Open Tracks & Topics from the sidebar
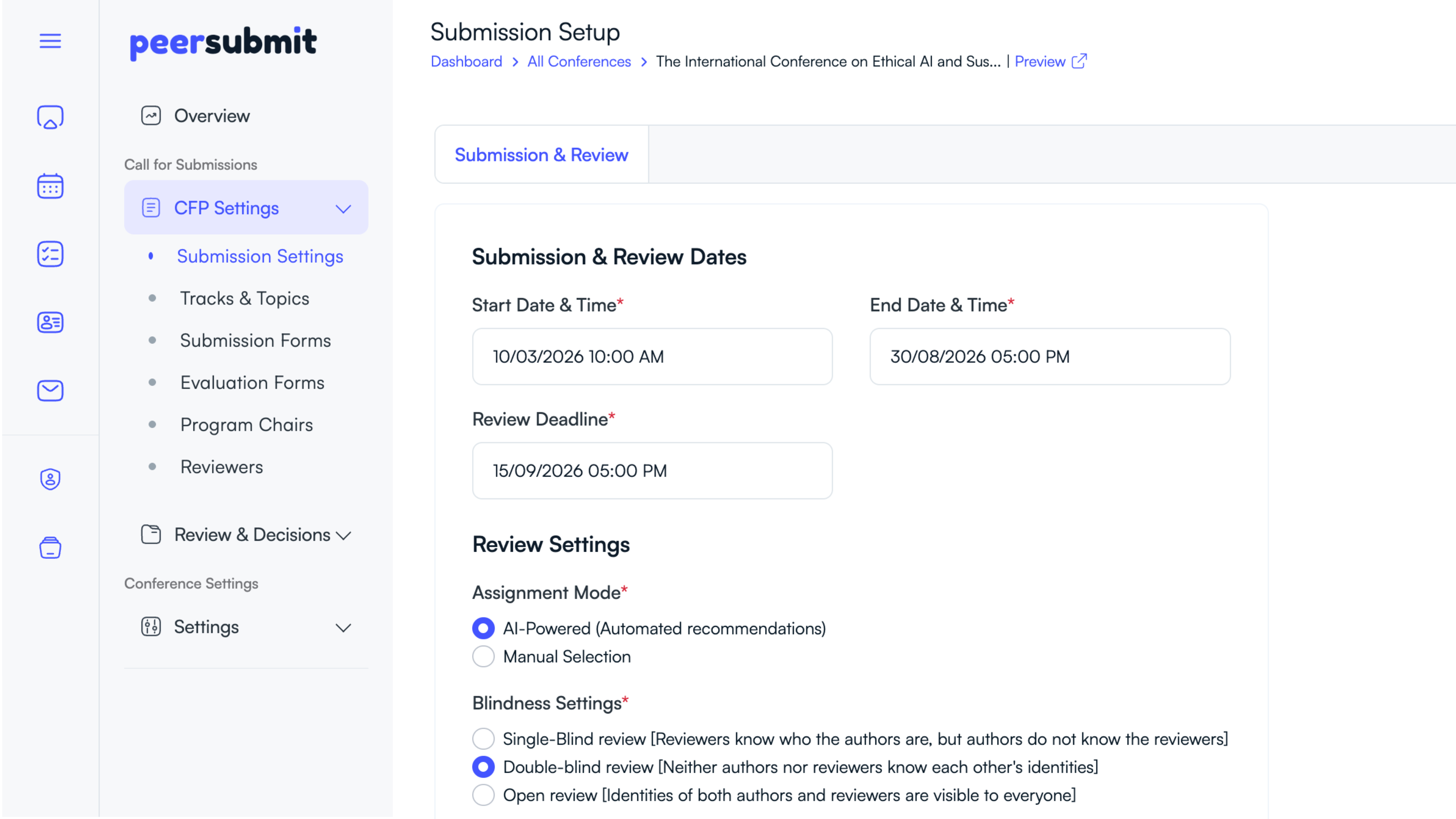The height and width of the screenshot is (819, 1456). coord(244,298)
